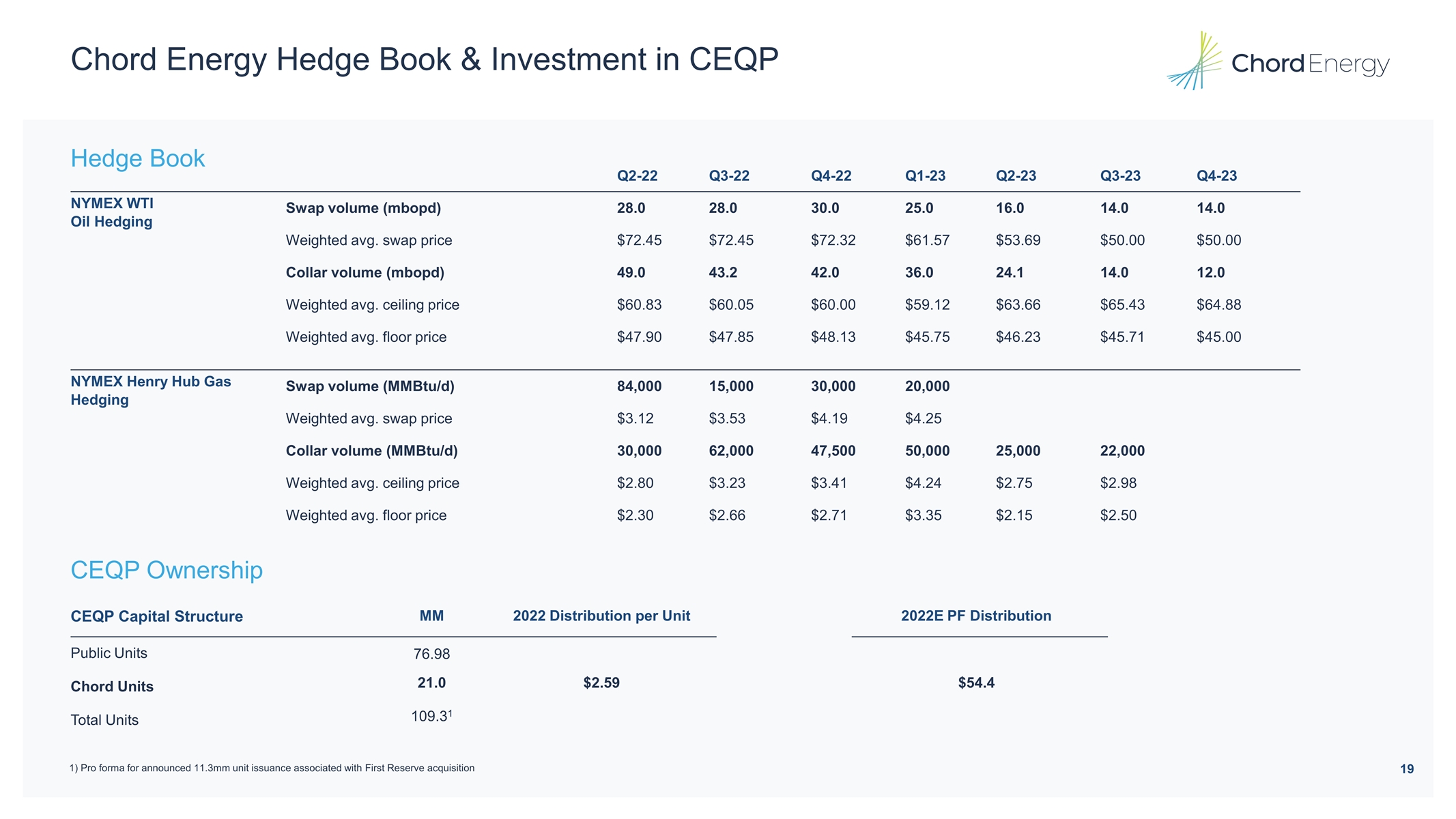Click the 2022E PF Distribution header

(x=975, y=616)
